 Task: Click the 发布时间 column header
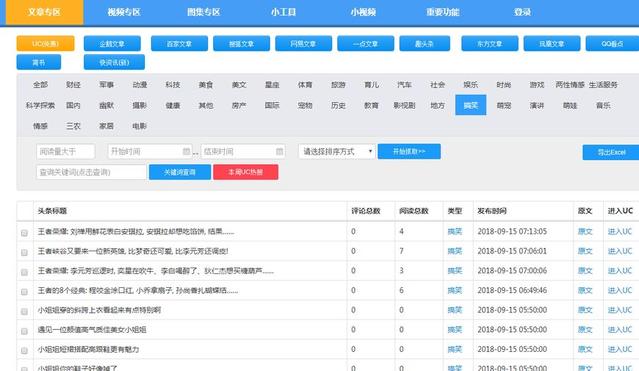click(492, 211)
